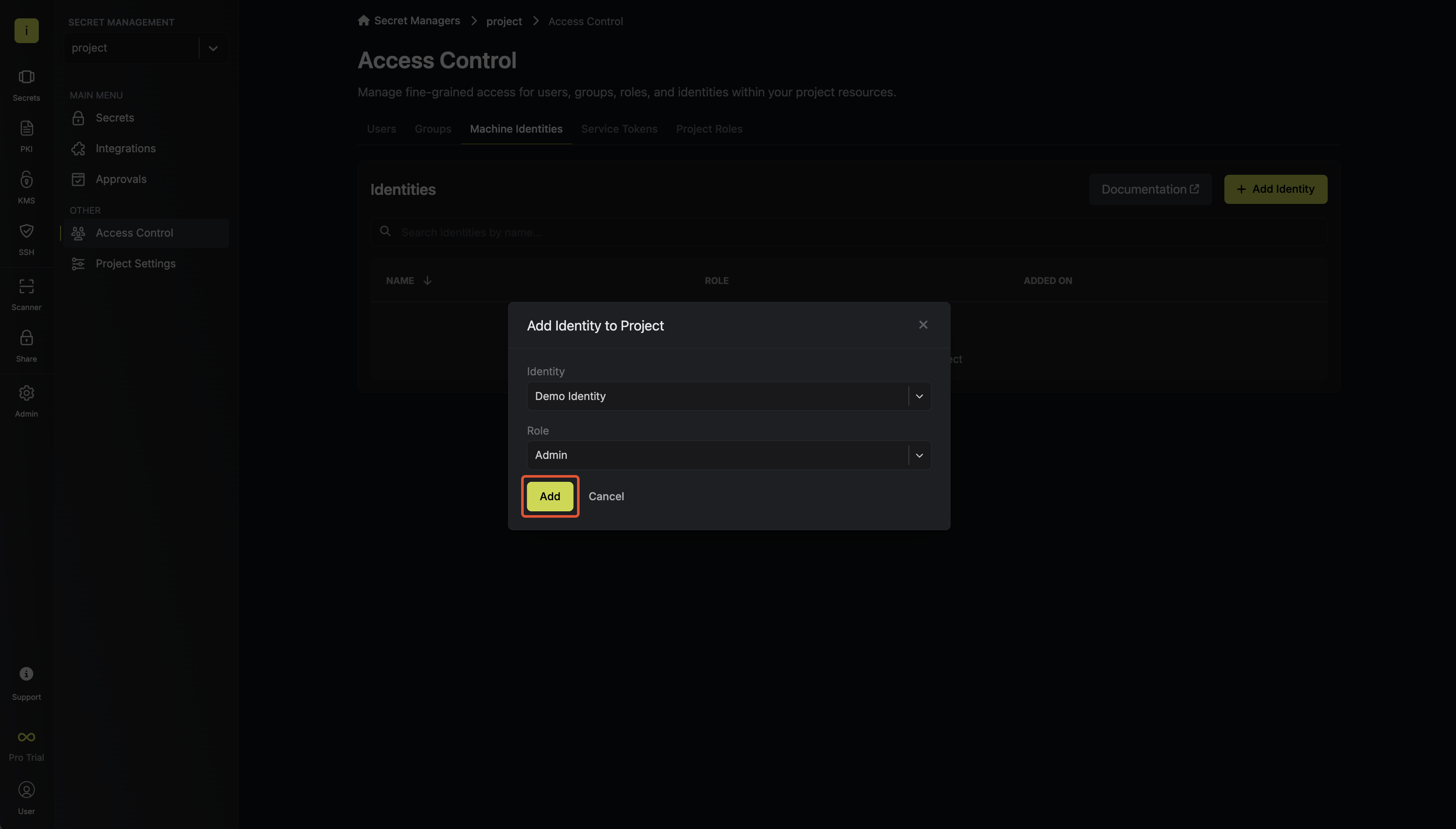1456x829 pixels.
Task: Open the User profile icon
Action: click(26, 790)
